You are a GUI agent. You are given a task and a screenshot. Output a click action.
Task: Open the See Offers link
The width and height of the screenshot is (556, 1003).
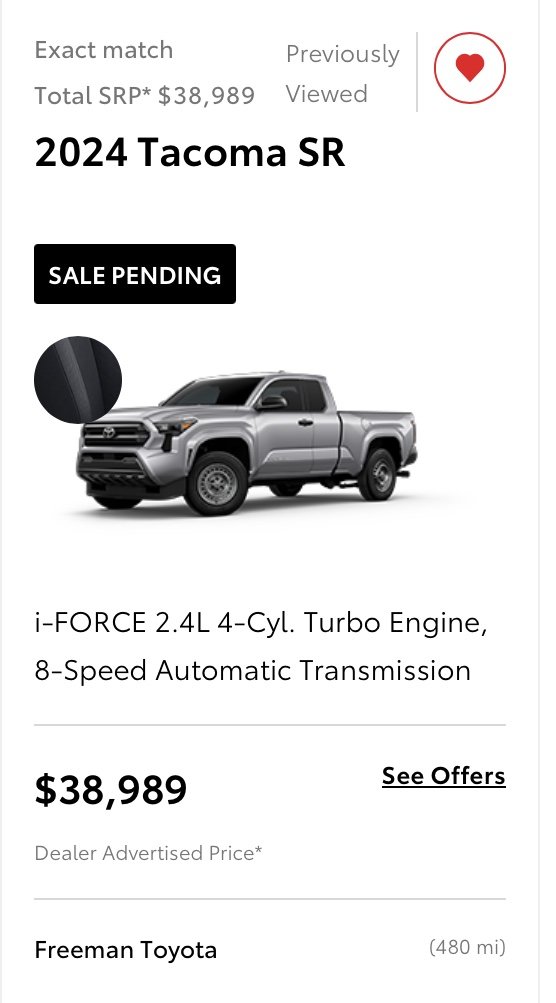click(443, 776)
